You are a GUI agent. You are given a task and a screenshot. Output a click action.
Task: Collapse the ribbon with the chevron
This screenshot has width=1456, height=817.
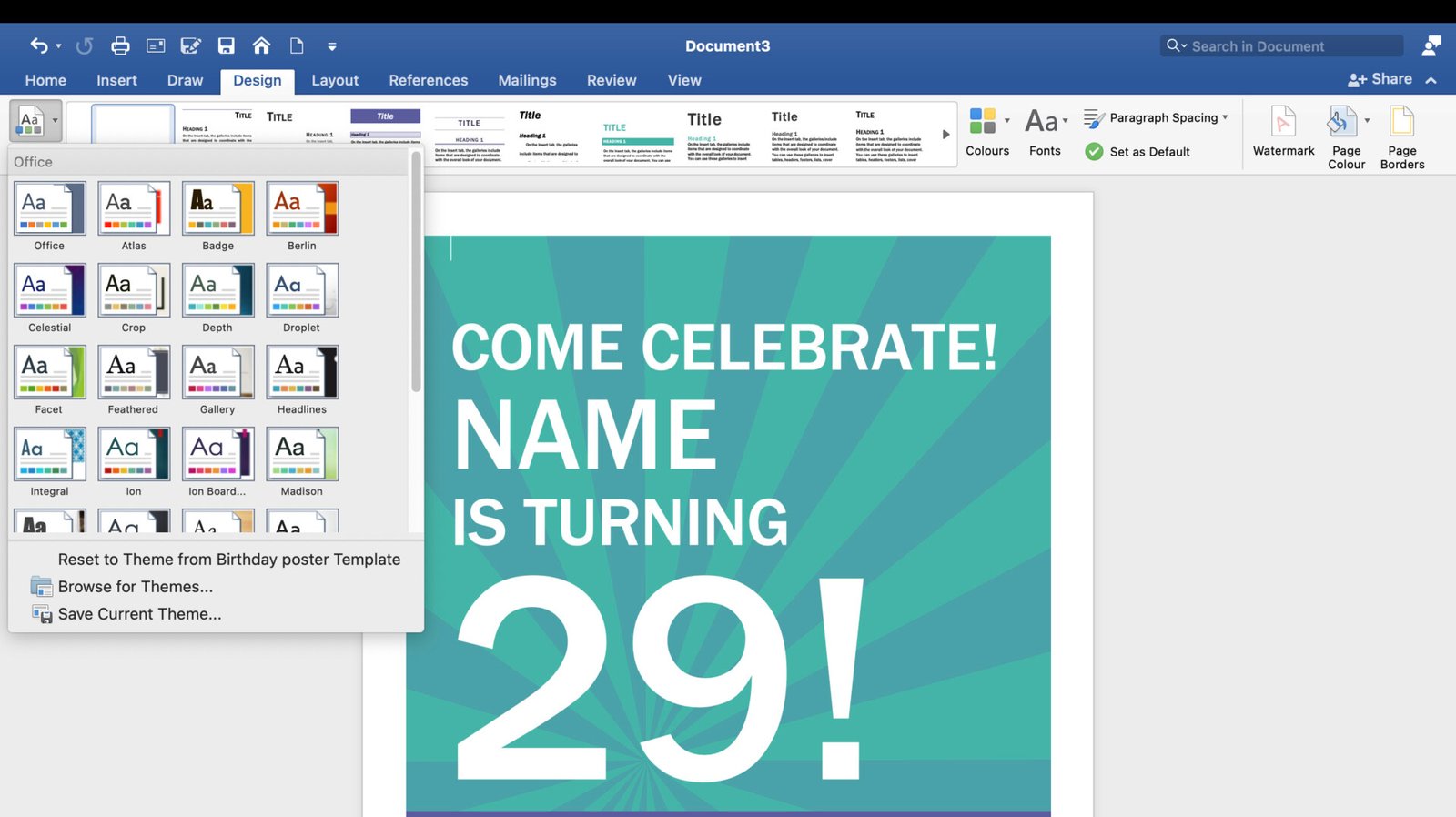(1431, 80)
